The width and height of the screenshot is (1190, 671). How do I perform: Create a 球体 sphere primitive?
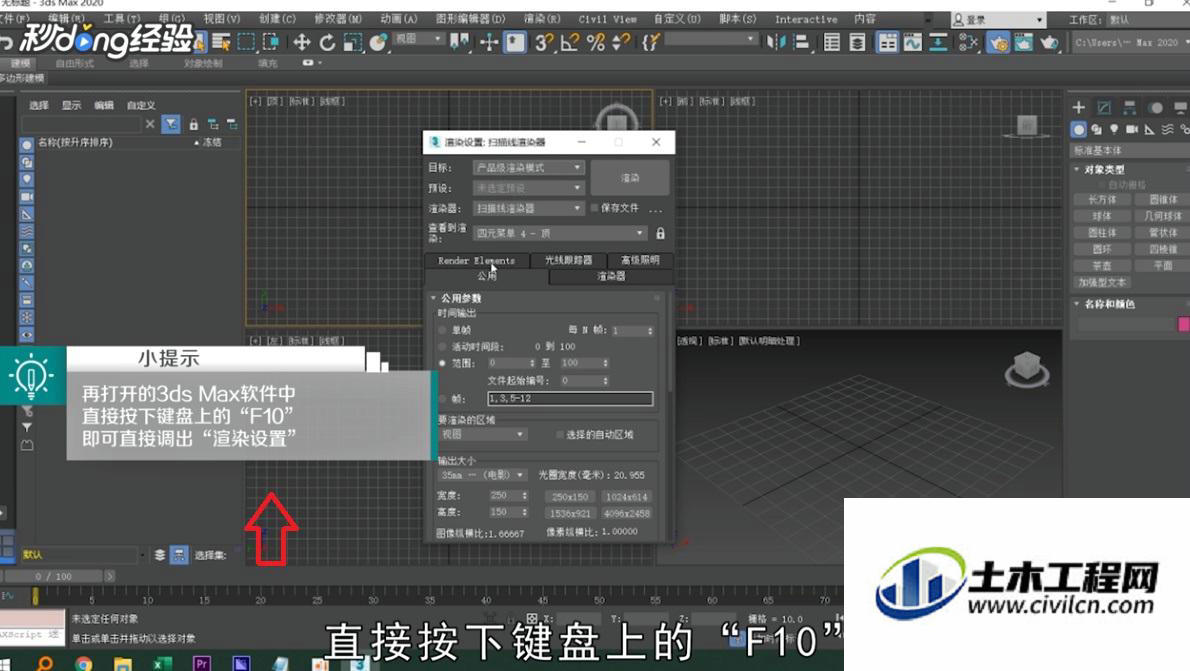pos(1102,216)
